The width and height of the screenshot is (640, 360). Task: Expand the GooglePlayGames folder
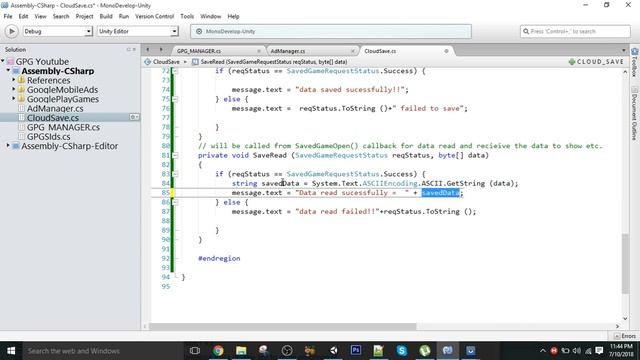click(x=13, y=98)
